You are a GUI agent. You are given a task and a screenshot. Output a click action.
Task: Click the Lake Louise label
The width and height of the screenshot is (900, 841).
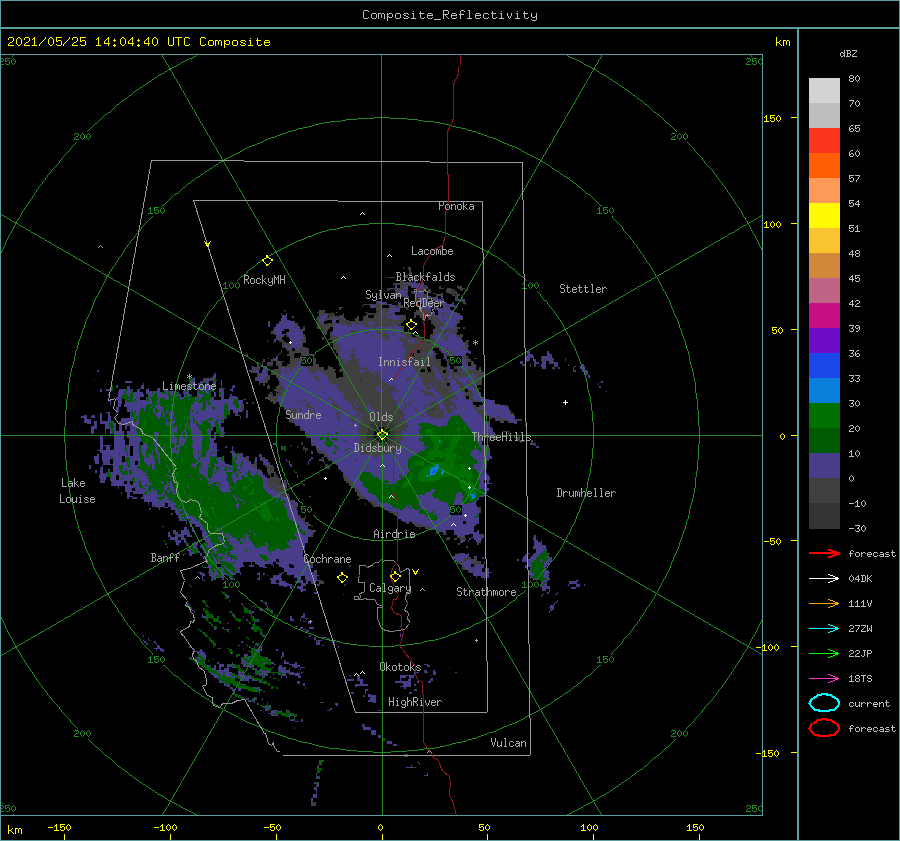coord(77,491)
